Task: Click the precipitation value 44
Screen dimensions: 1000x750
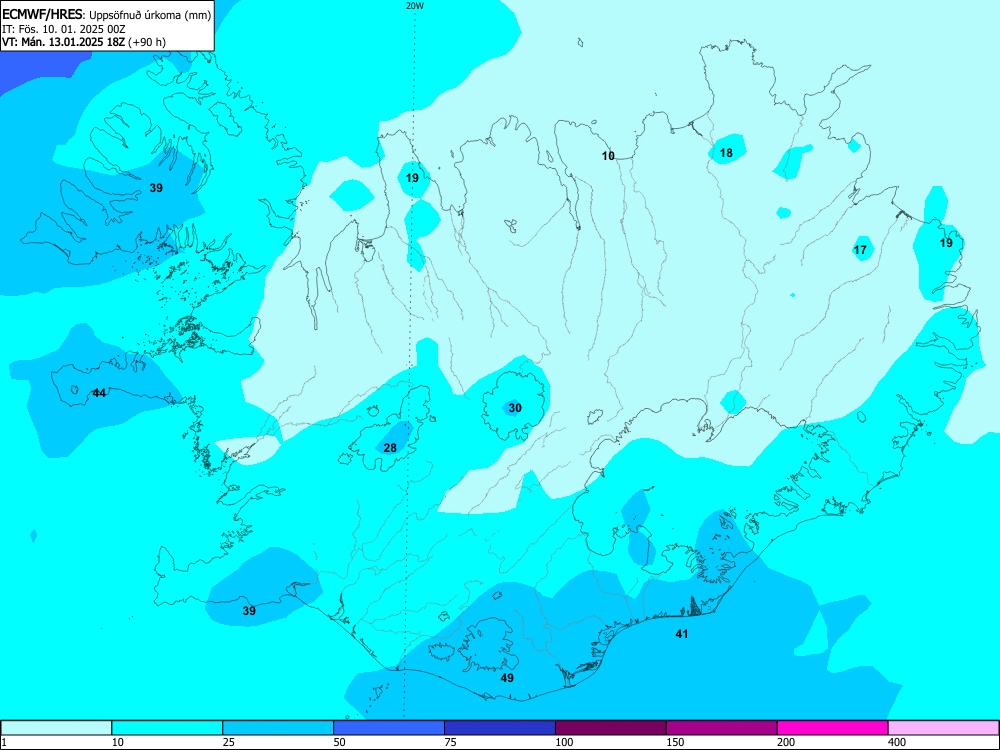Action: [99, 393]
